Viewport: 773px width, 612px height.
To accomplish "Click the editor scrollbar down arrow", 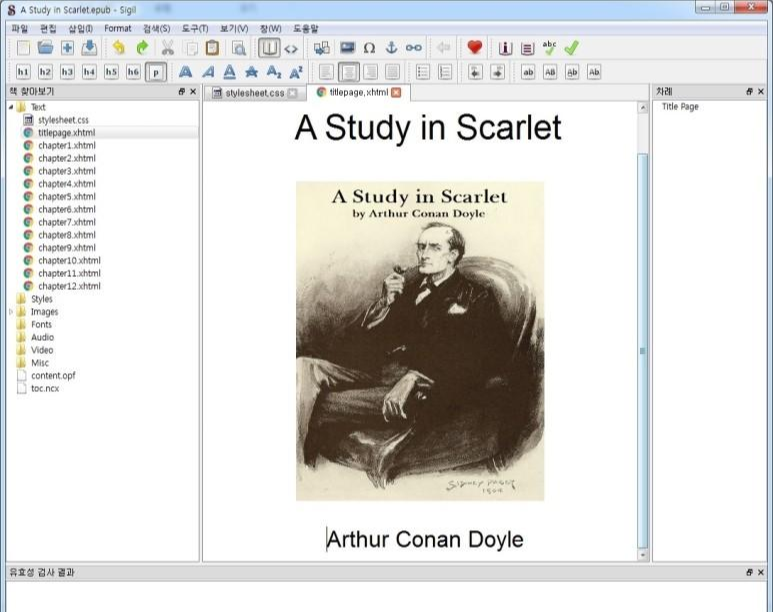I will (x=642, y=555).
